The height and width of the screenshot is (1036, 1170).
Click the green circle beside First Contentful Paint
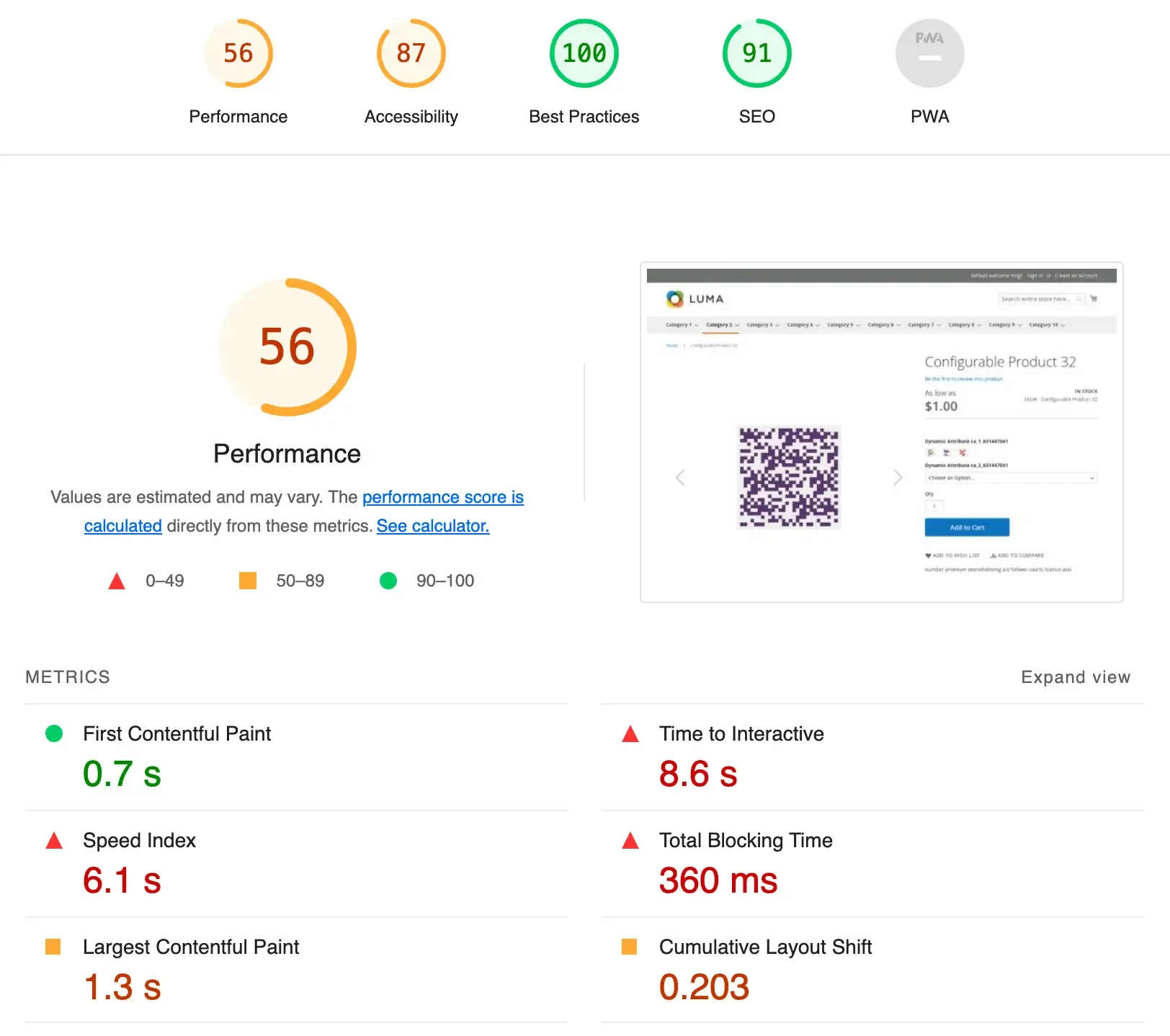[x=54, y=734]
